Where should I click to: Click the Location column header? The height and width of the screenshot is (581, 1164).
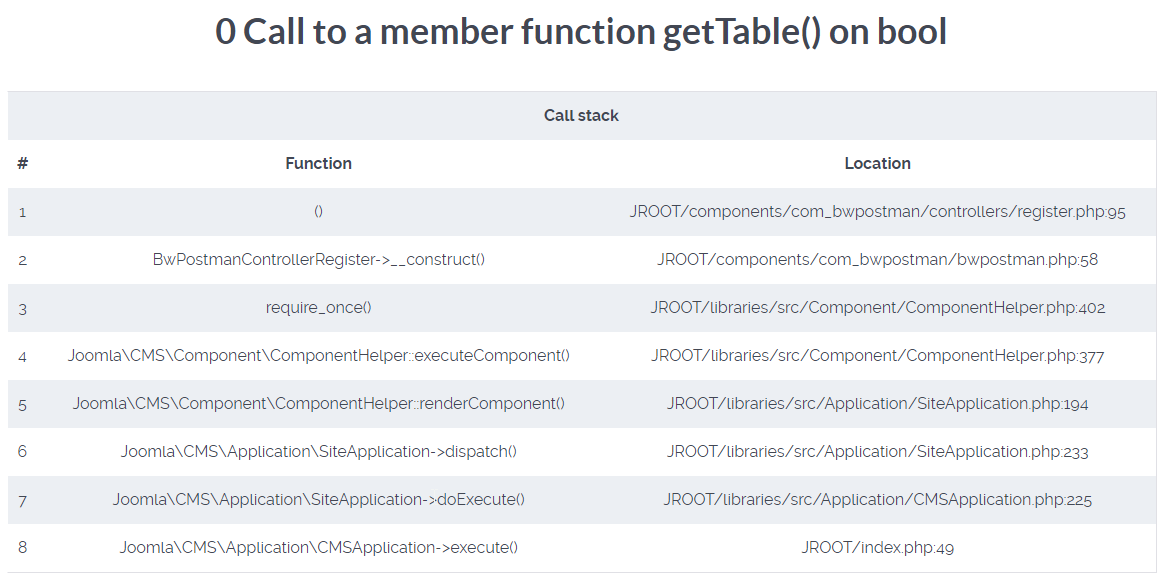point(877,164)
